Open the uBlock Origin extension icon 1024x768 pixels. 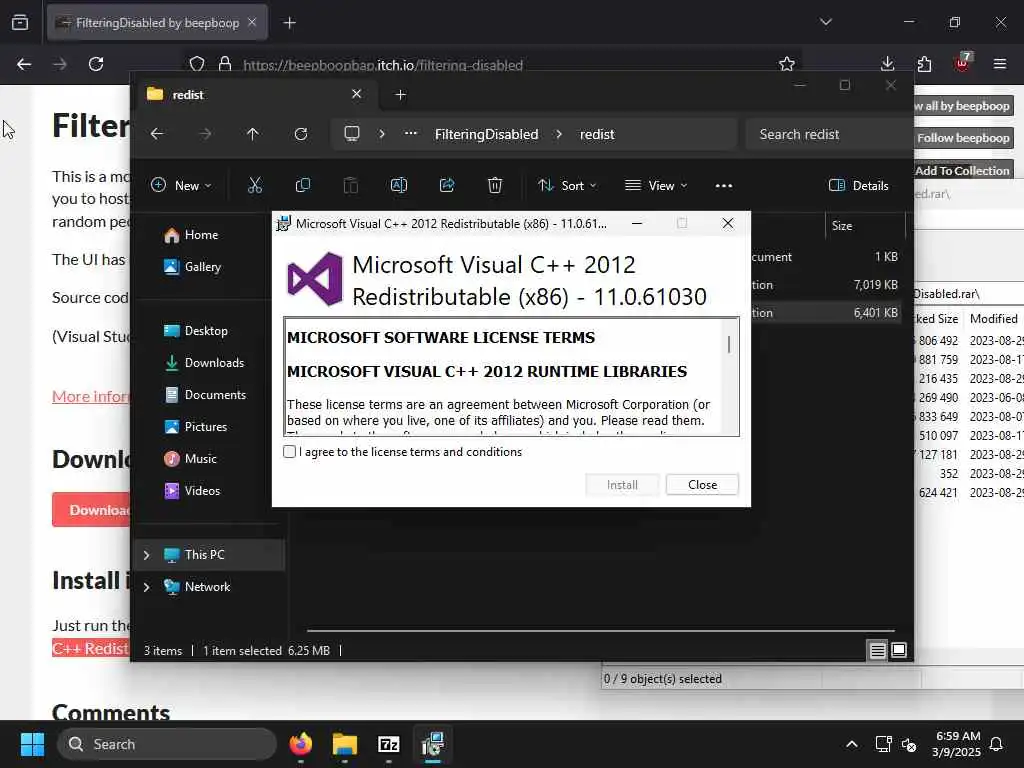point(962,63)
